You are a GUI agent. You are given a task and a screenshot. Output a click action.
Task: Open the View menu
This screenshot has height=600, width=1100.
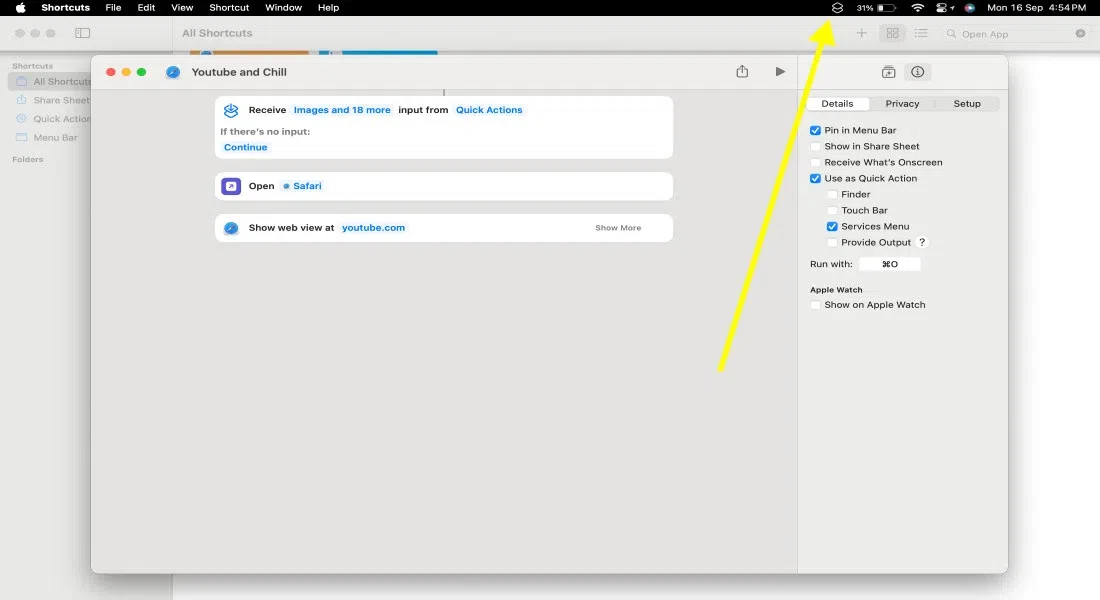point(182,8)
